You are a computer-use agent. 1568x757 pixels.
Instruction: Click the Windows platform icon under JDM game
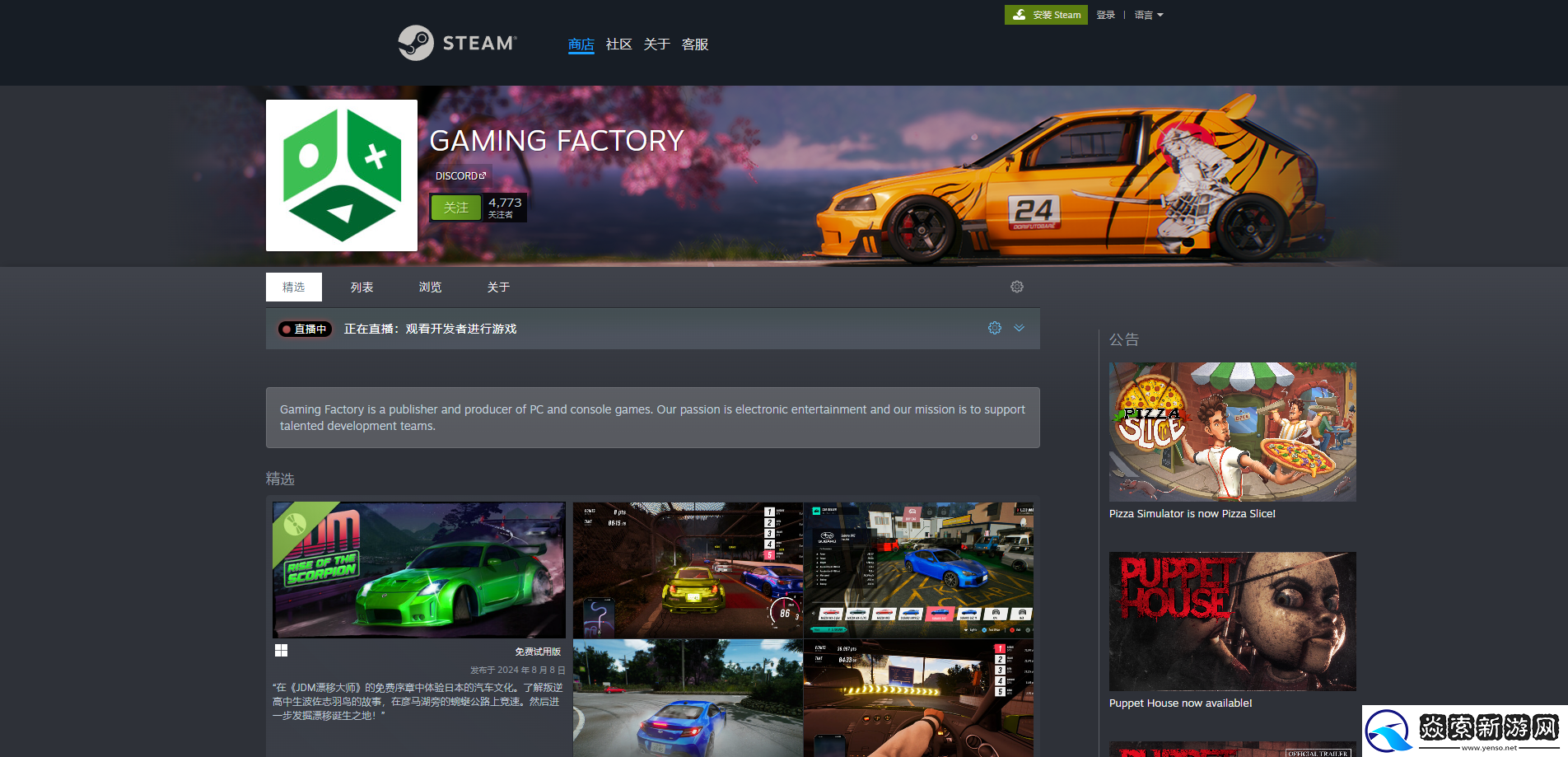(x=281, y=651)
